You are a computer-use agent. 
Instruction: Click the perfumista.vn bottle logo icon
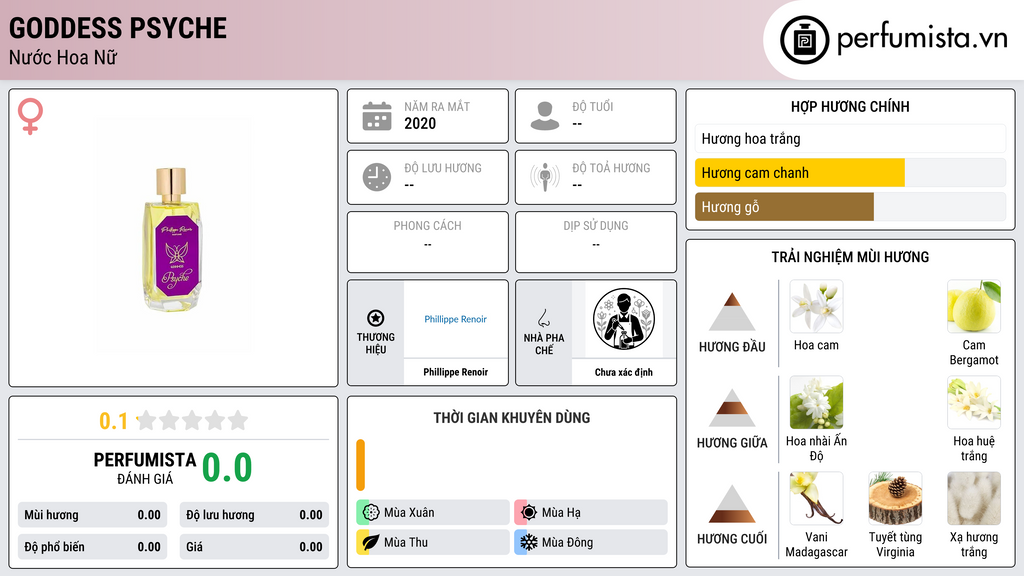pyautogui.click(x=804, y=40)
